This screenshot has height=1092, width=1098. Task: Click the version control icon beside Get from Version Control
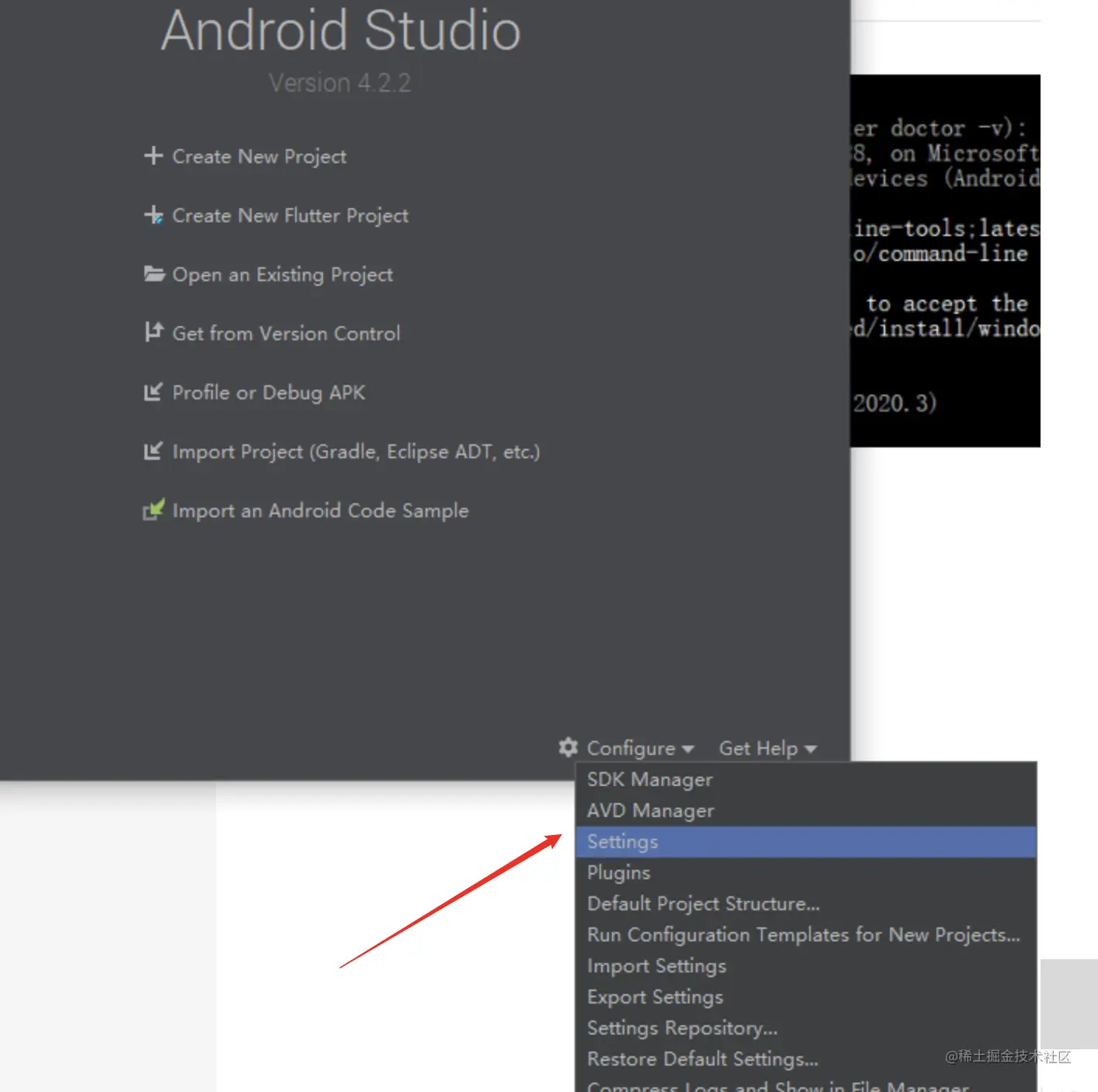tap(154, 332)
